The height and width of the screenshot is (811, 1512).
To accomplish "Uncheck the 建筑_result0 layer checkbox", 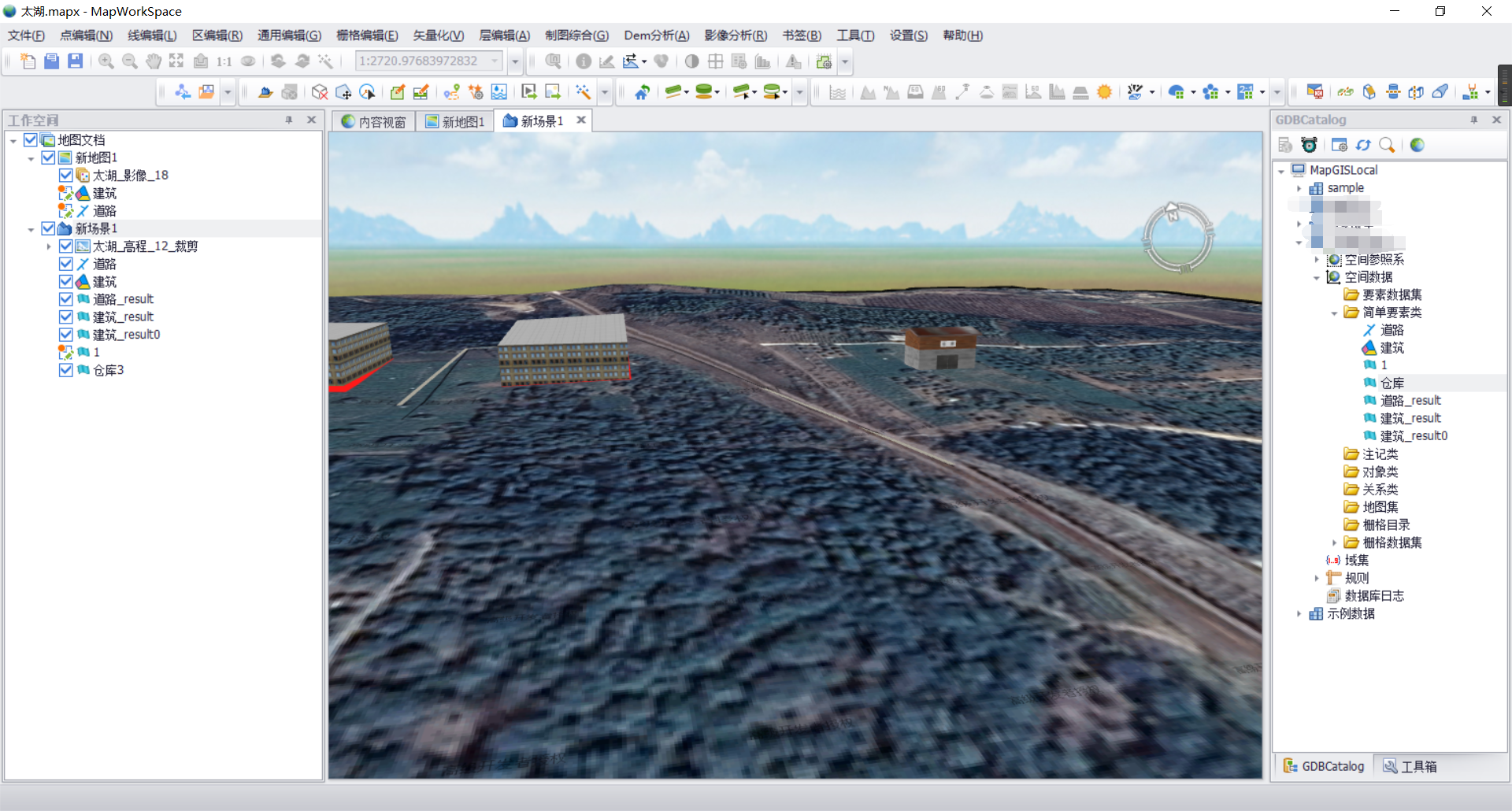I will (66, 335).
